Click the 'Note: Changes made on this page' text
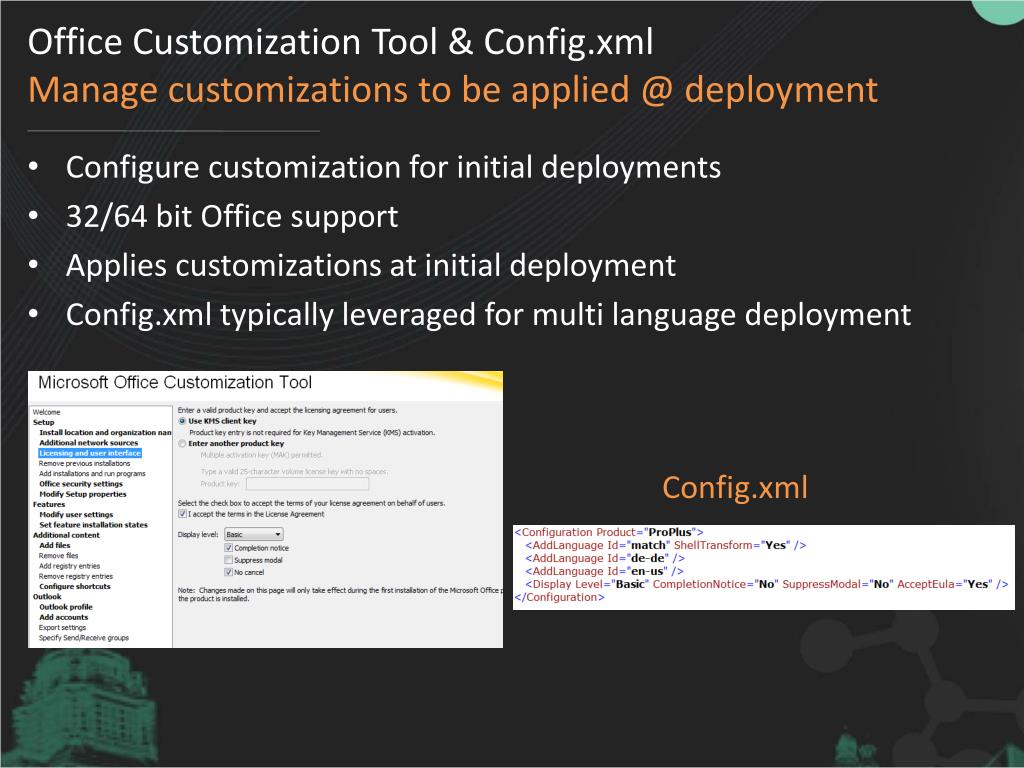Screen dimensions: 1024x768 tap(340, 594)
